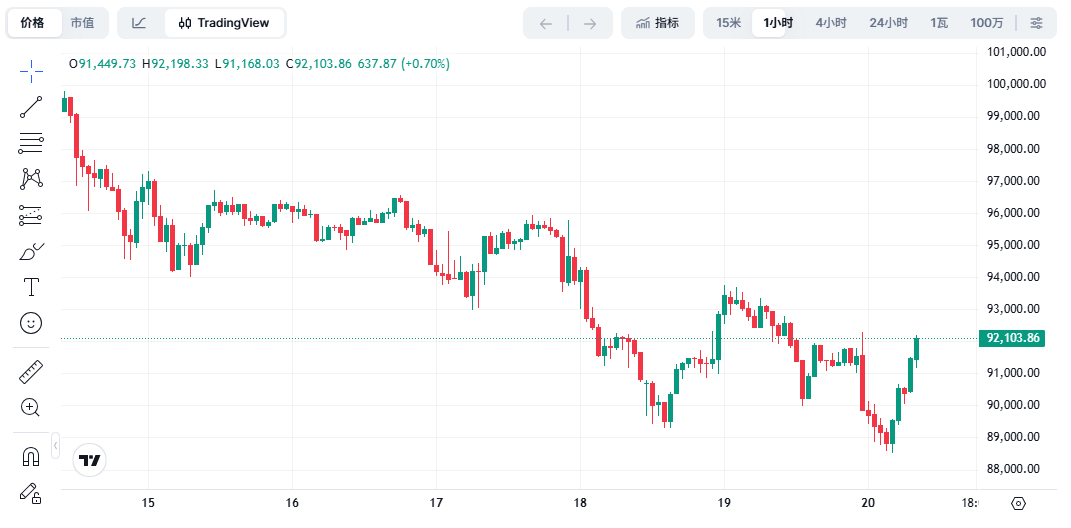Activate the zoom in tool
The width and height of the screenshot is (1071, 528).
click(x=31, y=407)
